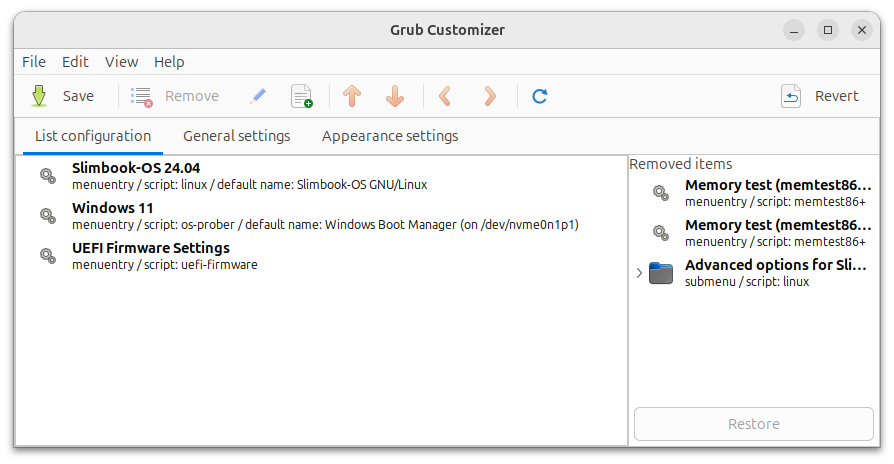
Task: Select the Windows 11 entry title
Action: tap(112, 208)
